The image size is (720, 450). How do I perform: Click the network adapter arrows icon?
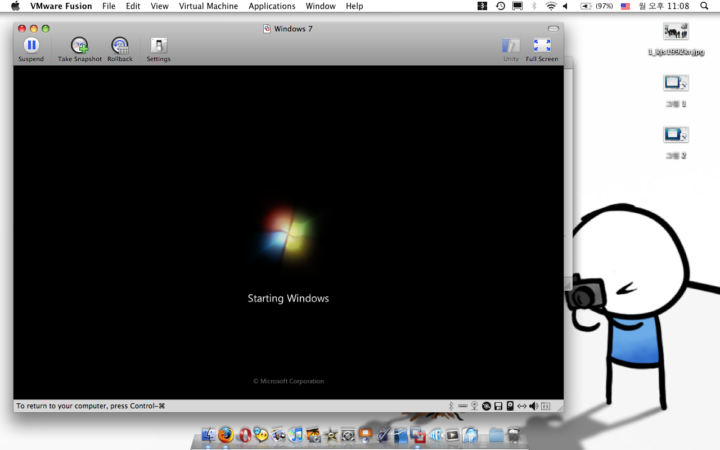point(522,406)
